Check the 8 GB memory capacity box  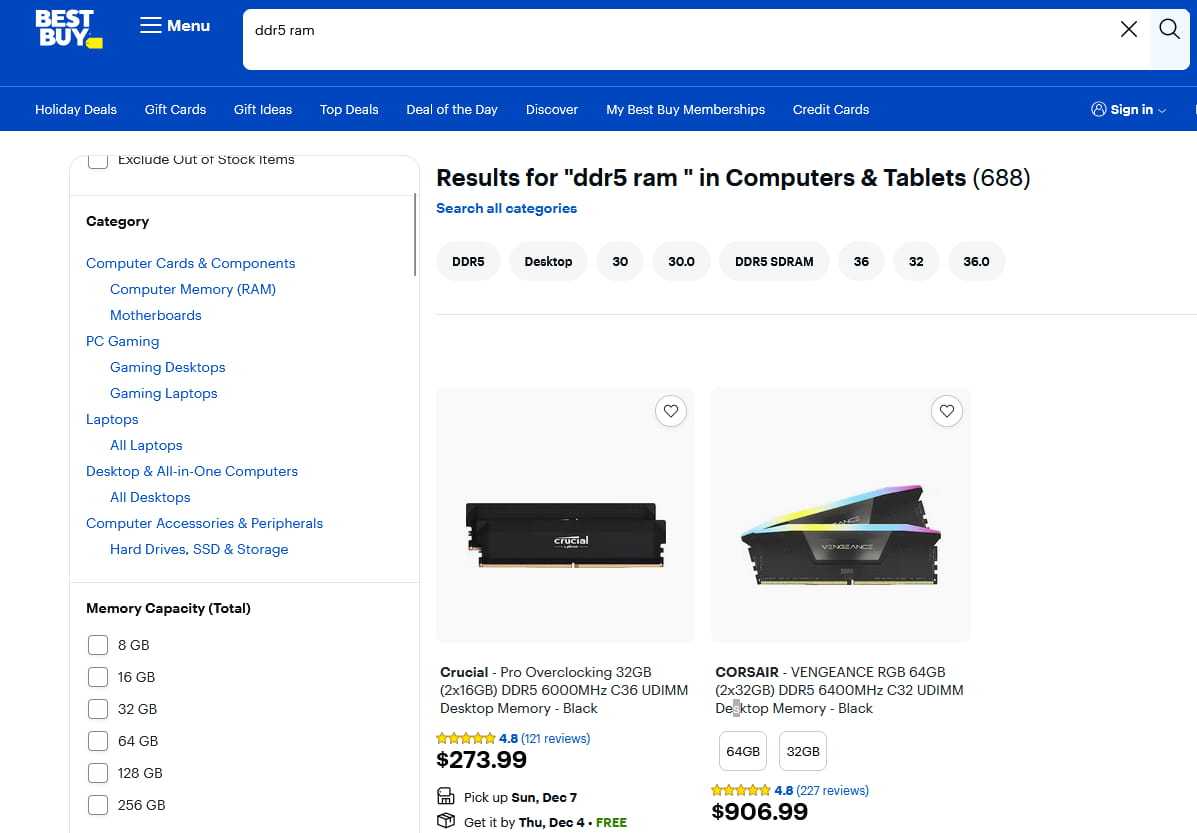(x=98, y=645)
